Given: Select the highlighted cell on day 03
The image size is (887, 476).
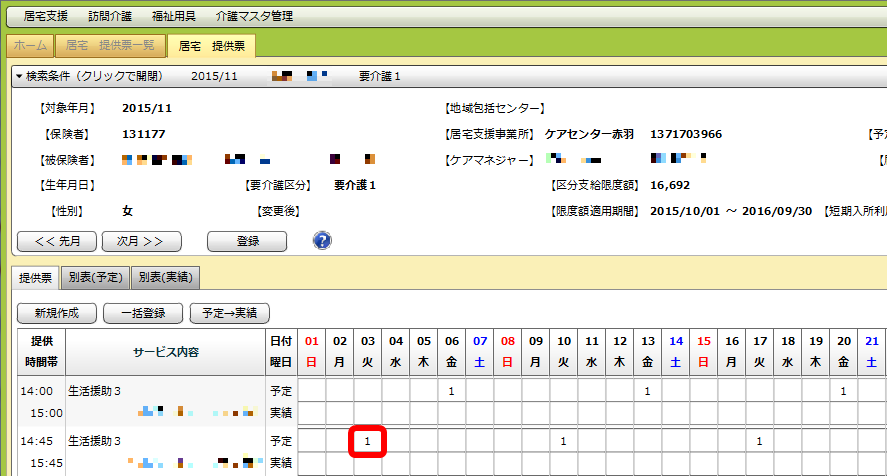Looking at the screenshot, I should [x=368, y=440].
